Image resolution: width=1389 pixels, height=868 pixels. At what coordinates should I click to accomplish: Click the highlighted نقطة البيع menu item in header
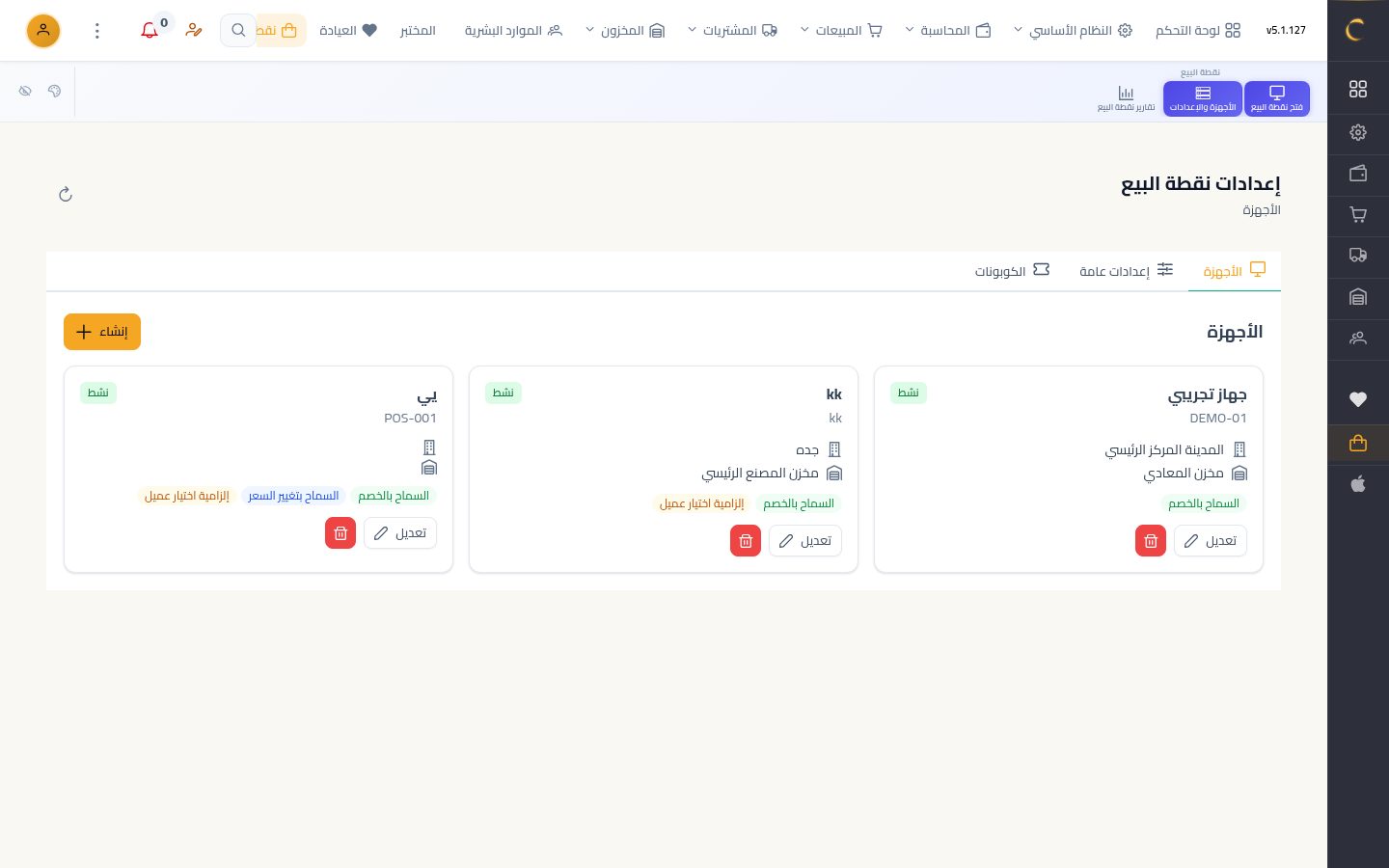(281, 31)
